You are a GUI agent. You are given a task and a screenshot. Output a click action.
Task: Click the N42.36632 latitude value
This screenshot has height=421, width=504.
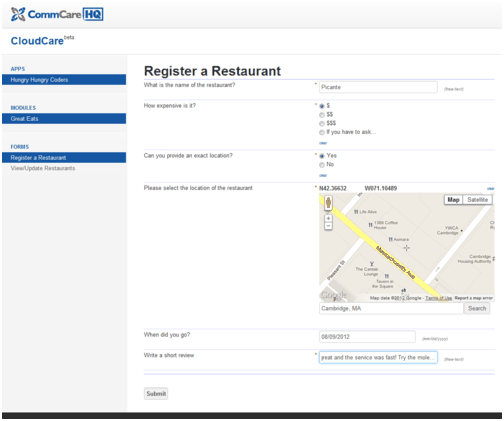pyautogui.click(x=333, y=188)
